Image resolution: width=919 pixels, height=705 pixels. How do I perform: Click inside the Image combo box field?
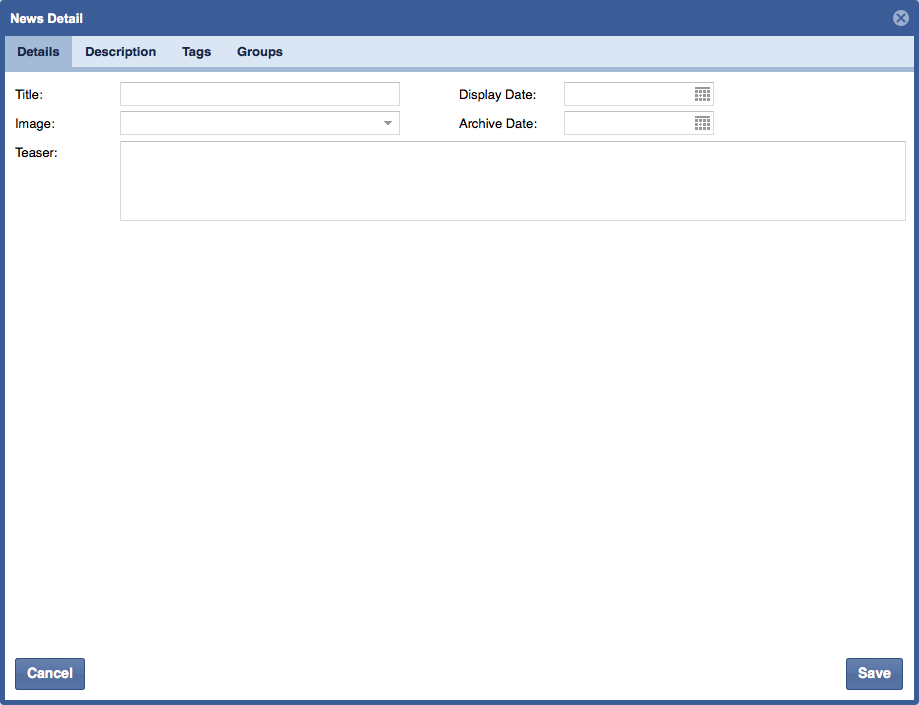pyautogui.click(x=248, y=123)
